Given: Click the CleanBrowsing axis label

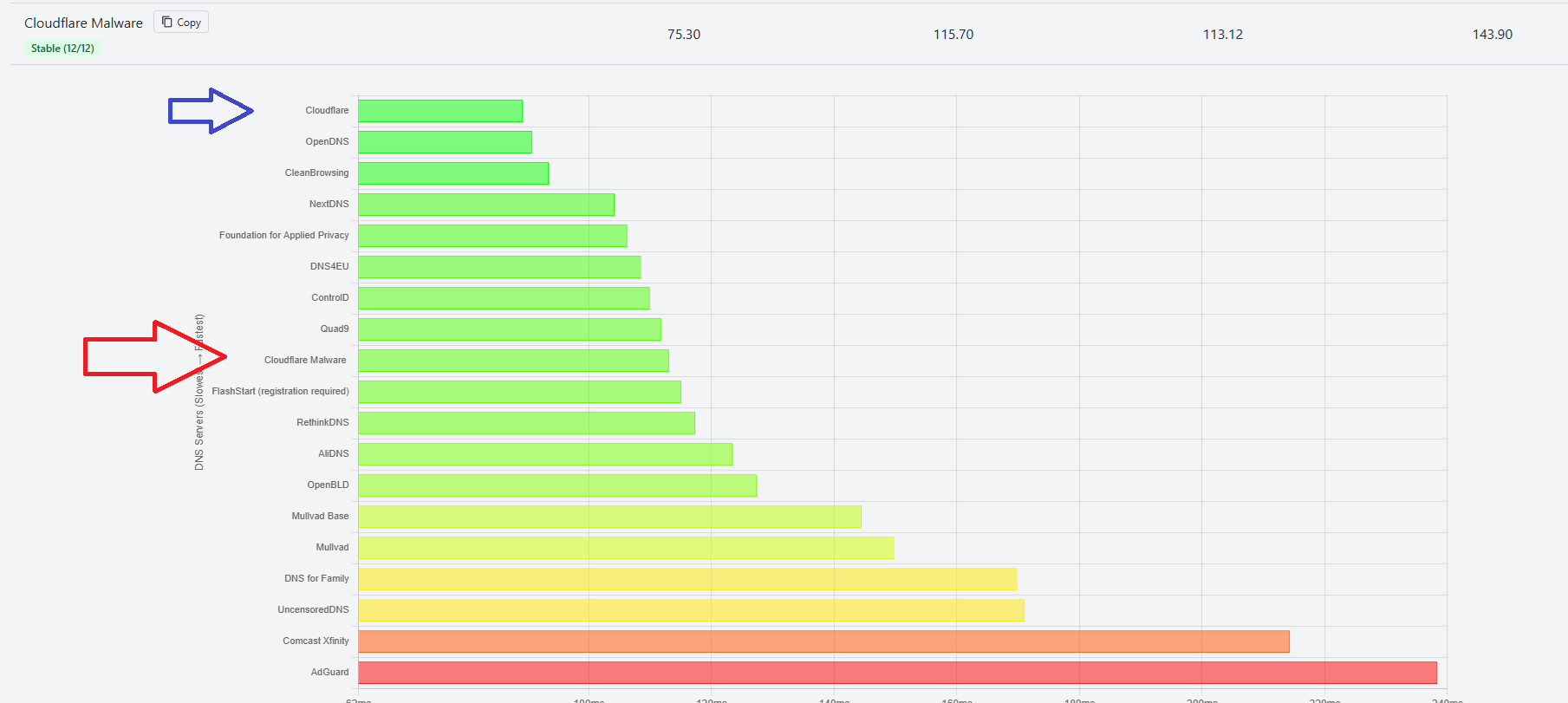Looking at the screenshot, I should [316, 173].
